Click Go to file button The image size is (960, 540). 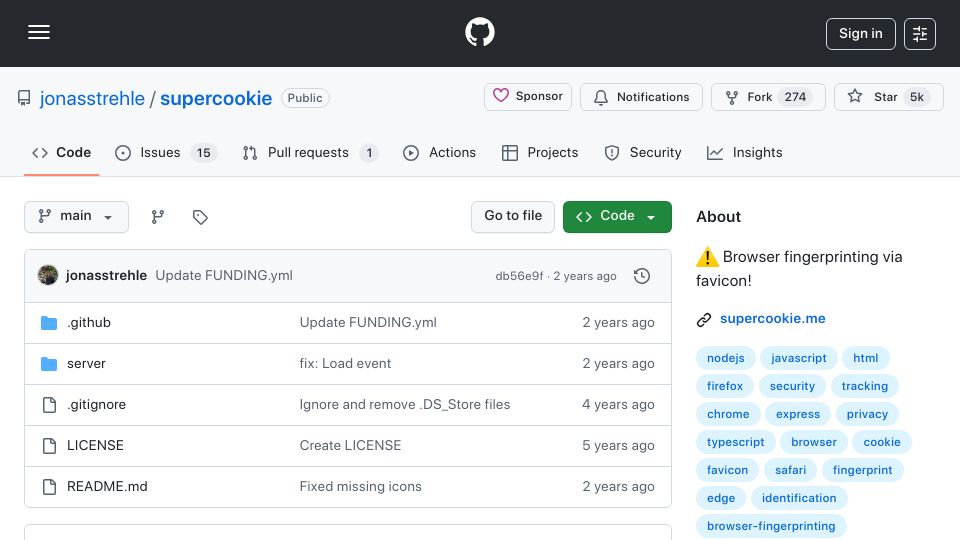coord(513,217)
